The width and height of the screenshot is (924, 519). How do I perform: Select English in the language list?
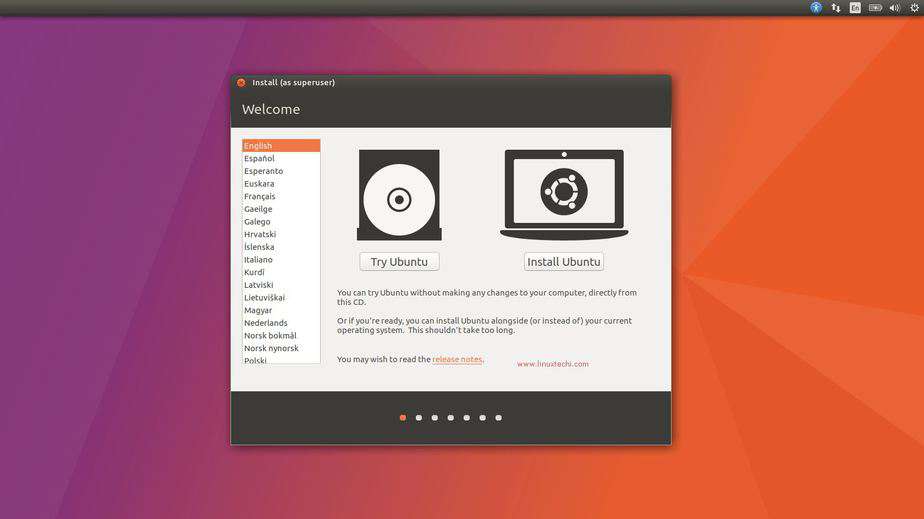pos(281,146)
